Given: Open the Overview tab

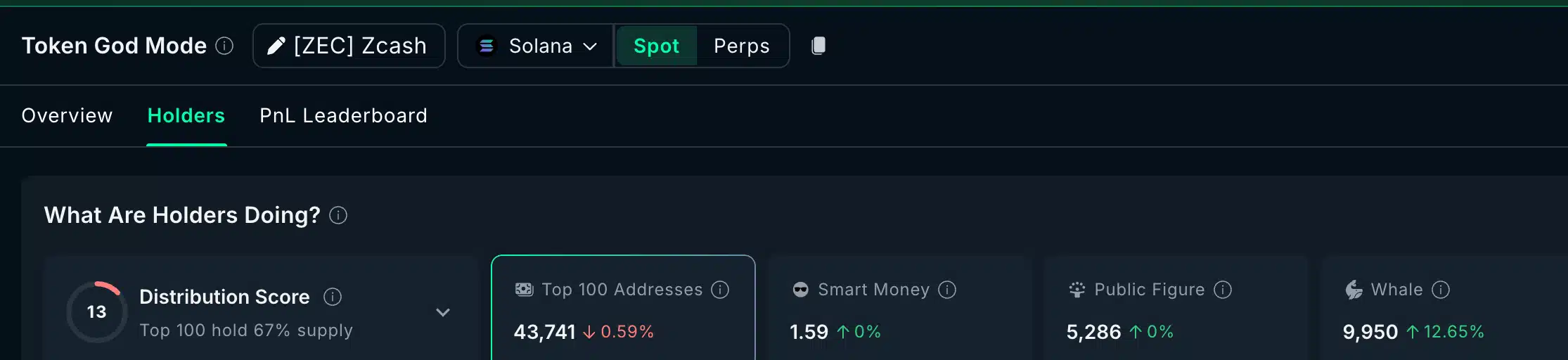Looking at the screenshot, I should [x=67, y=115].
